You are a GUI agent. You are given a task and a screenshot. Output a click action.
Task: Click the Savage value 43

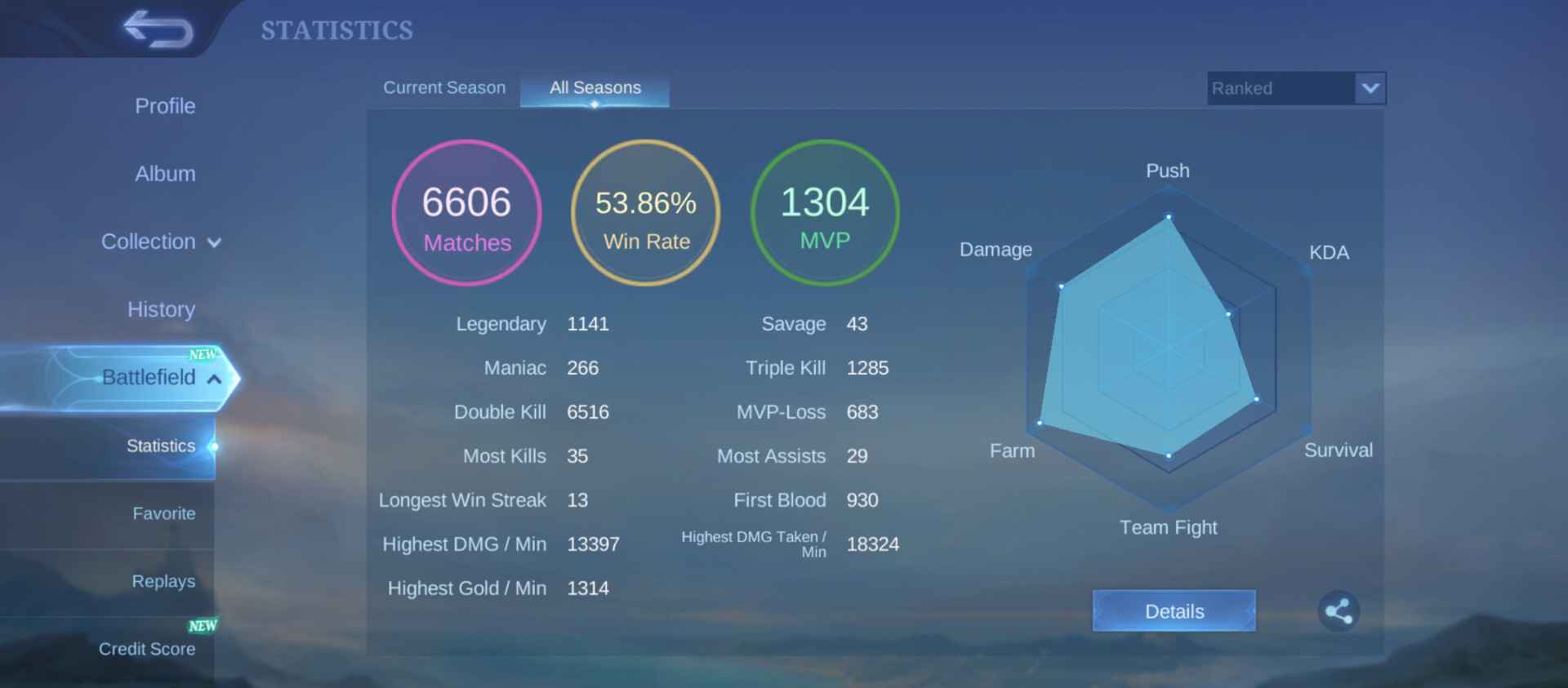pyautogui.click(x=857, y=324)
